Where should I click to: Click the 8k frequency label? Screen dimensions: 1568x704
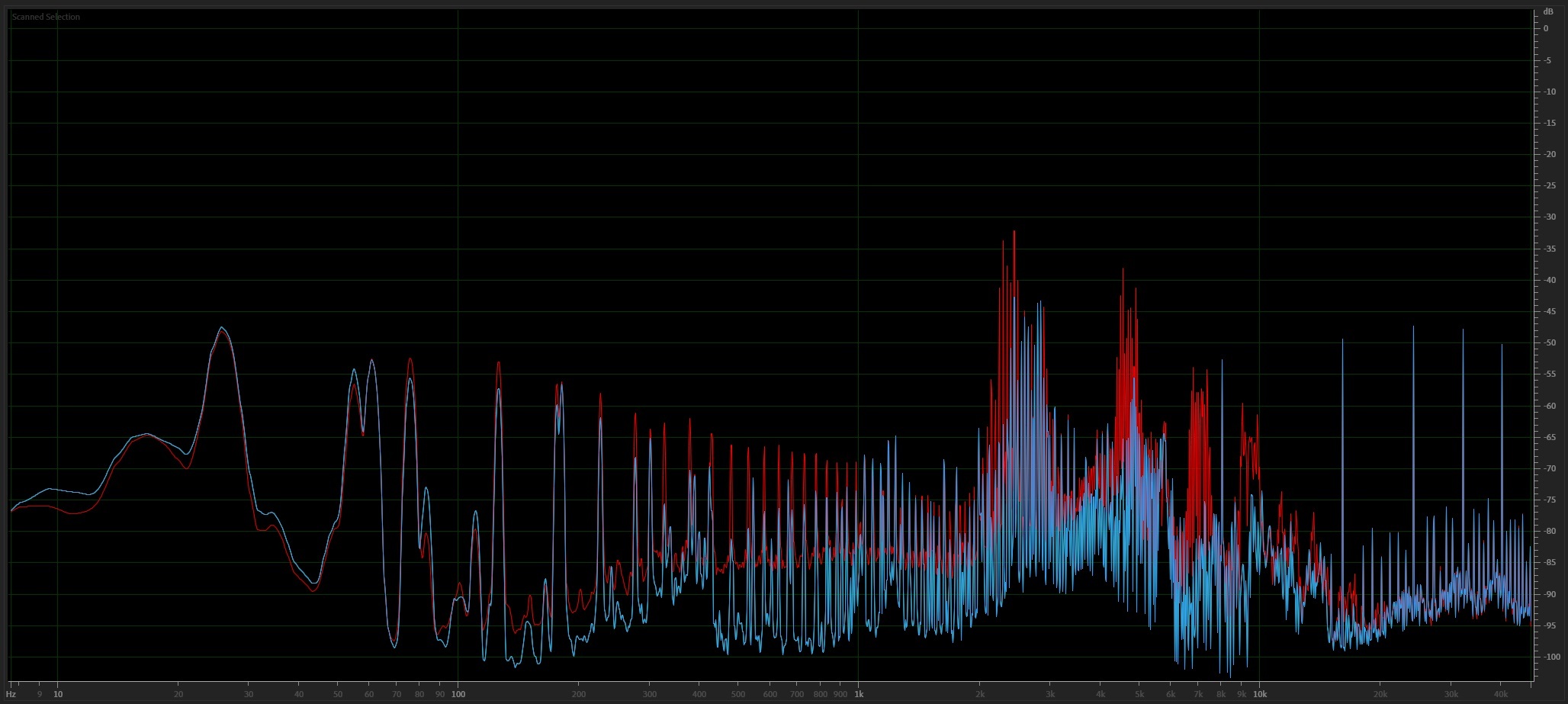coord(1221,694)
